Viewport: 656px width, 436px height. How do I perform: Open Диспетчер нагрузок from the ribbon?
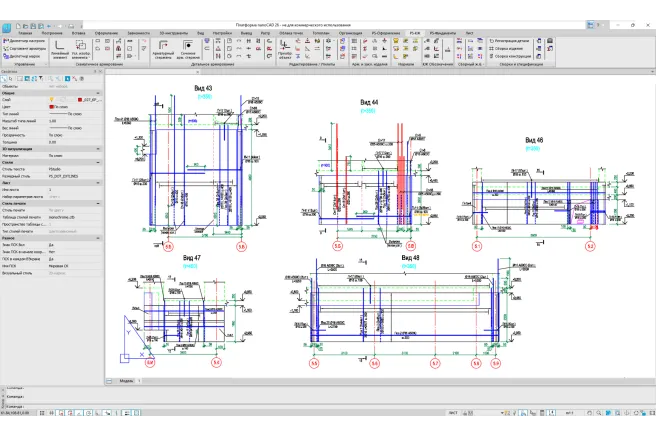point(26,39)
